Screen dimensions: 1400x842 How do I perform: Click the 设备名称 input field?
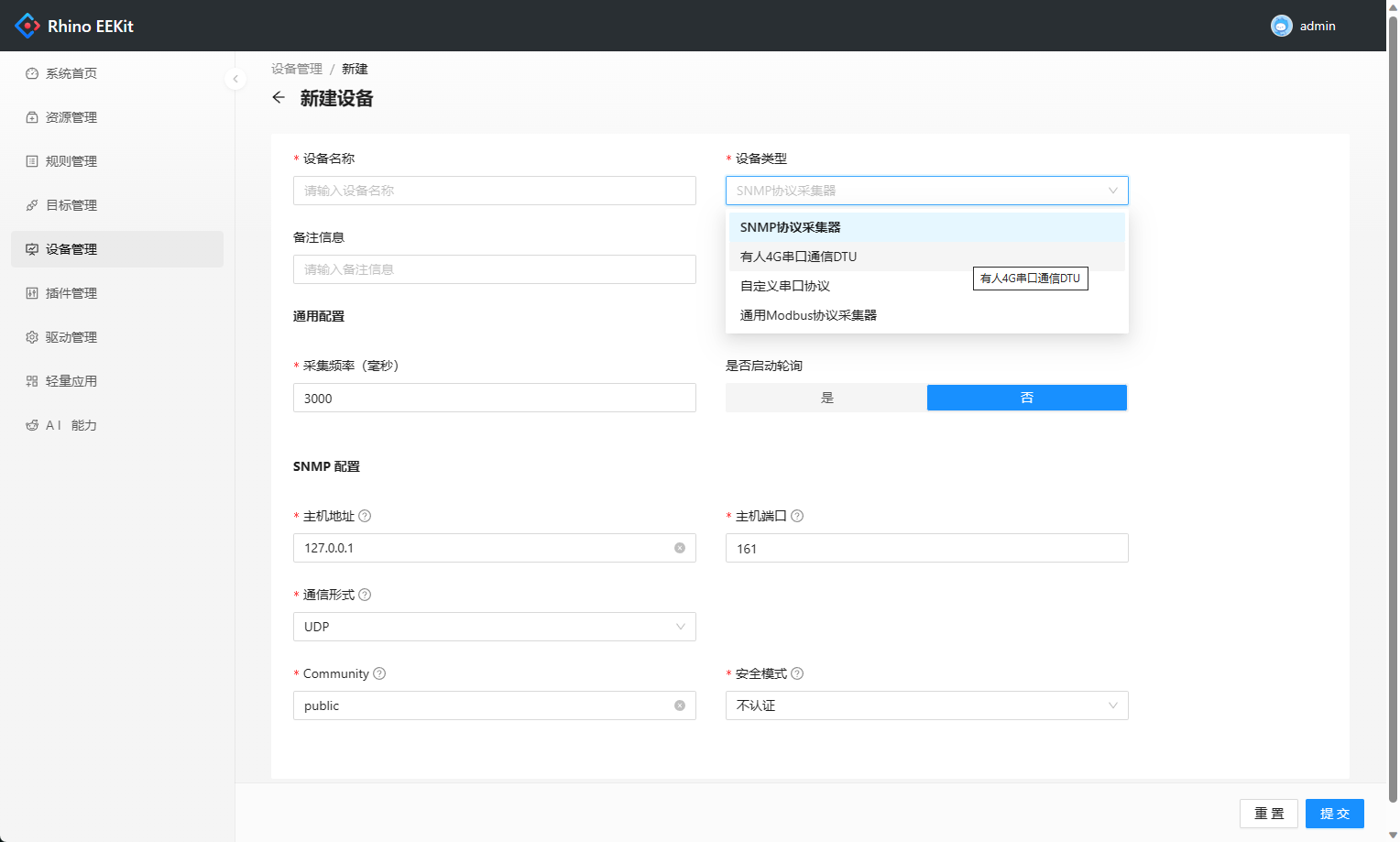point(495,191)
